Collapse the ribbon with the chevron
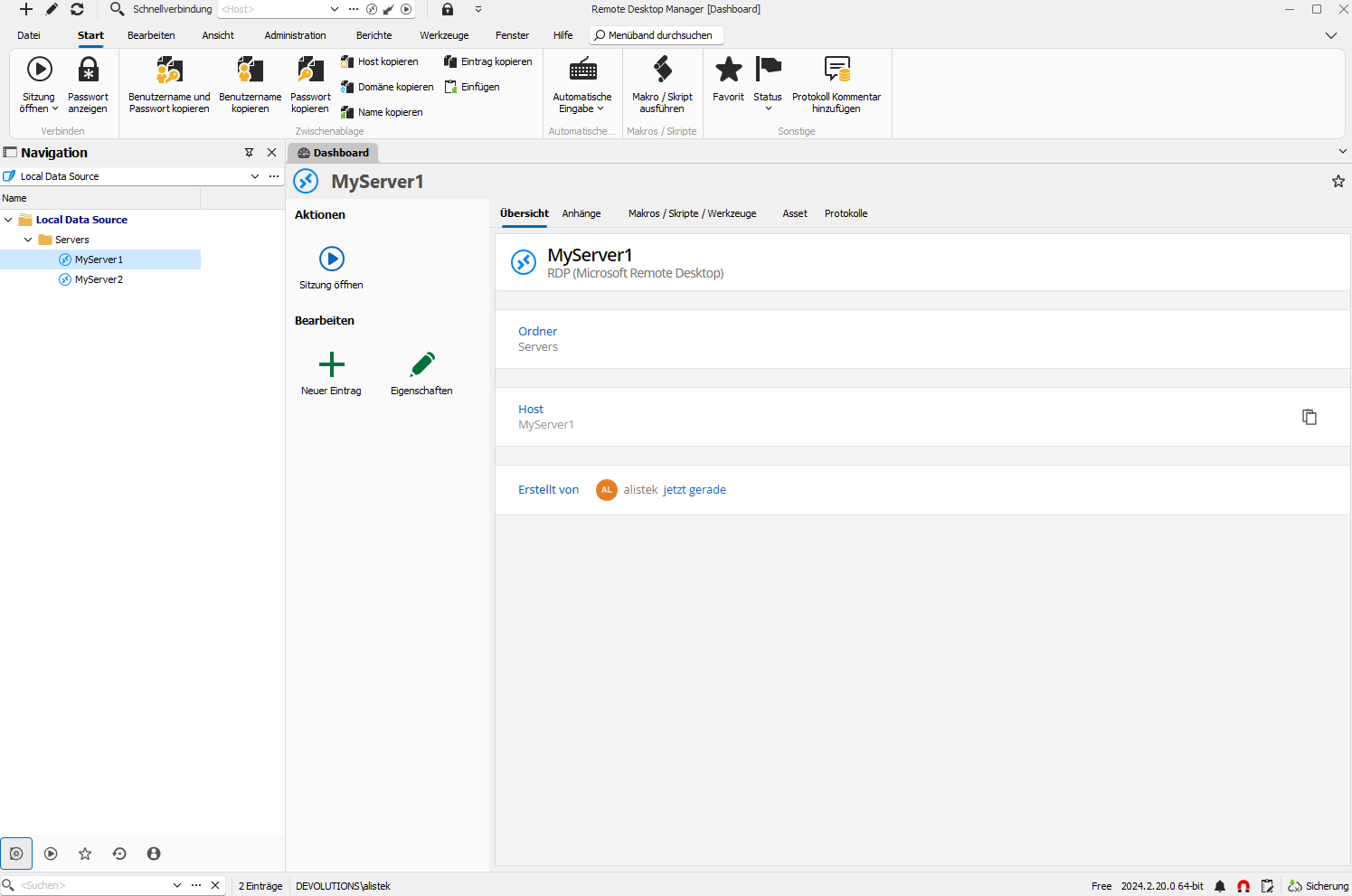1352x896 pixels. [x=1331, y=35]
